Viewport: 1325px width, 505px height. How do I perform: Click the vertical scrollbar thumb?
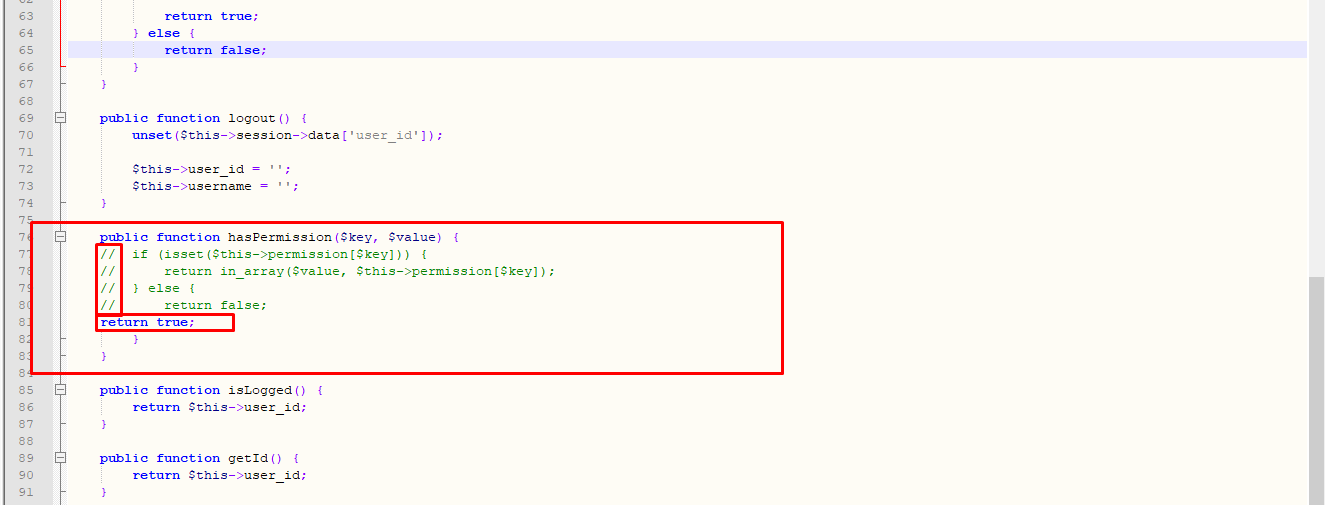pos(1316,390)
